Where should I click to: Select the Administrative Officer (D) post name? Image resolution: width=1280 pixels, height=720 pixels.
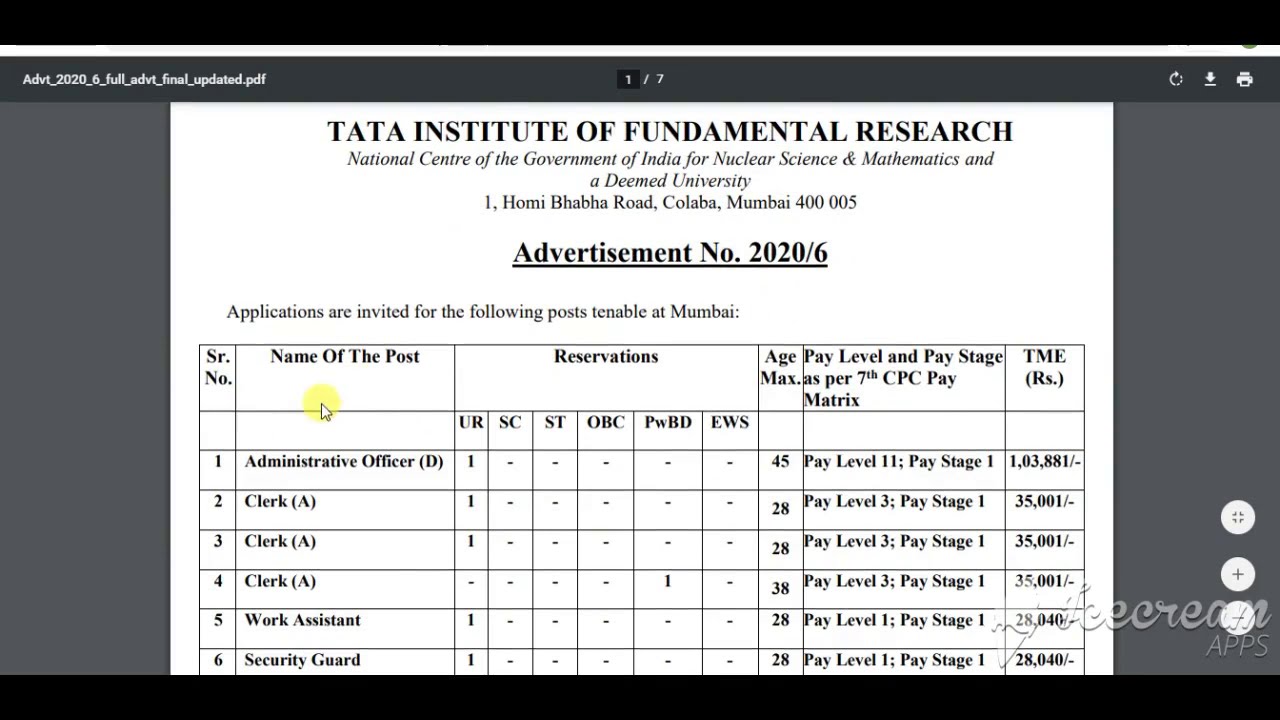(344, 461)
